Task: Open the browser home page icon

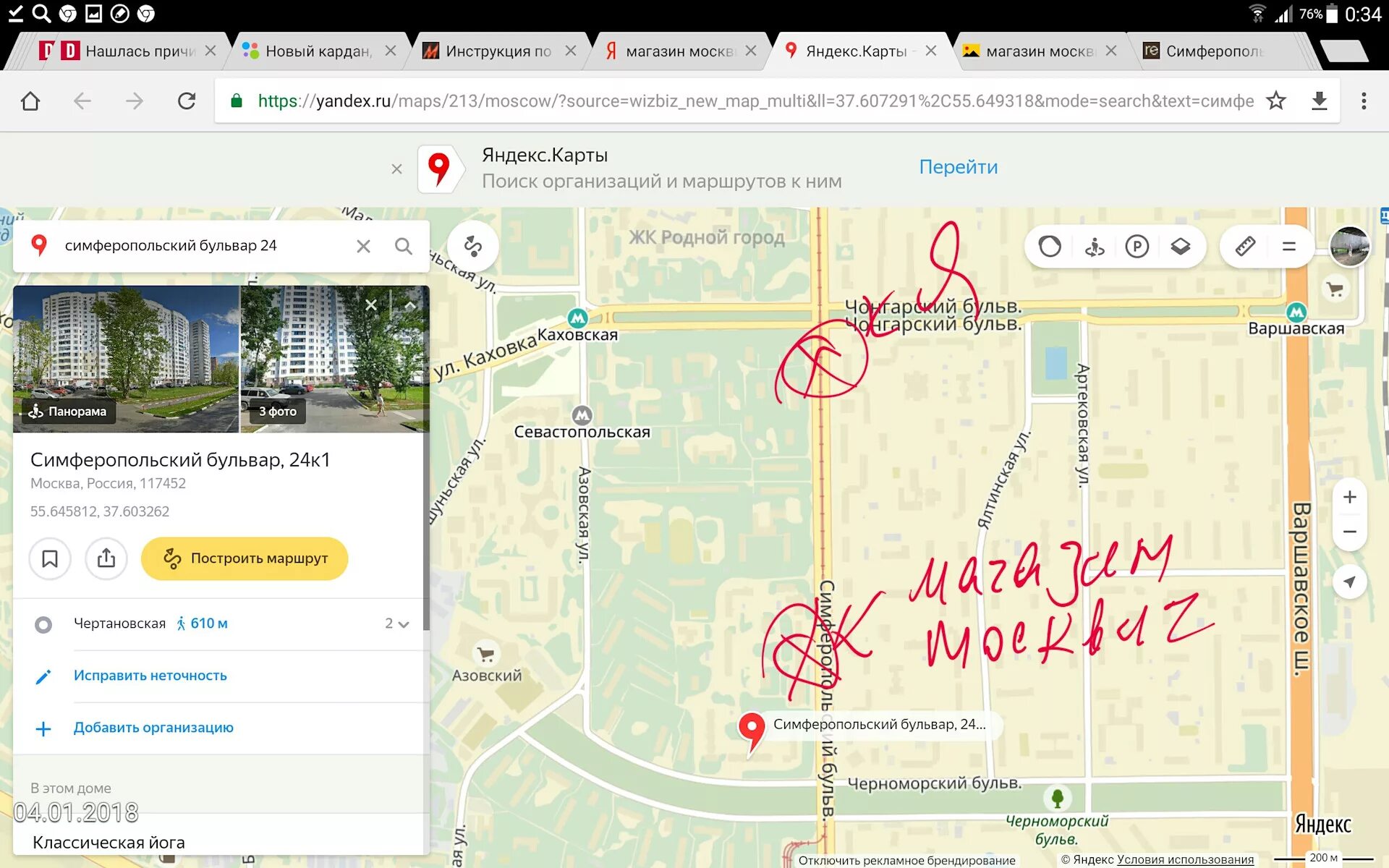Action: coord(30,101)
